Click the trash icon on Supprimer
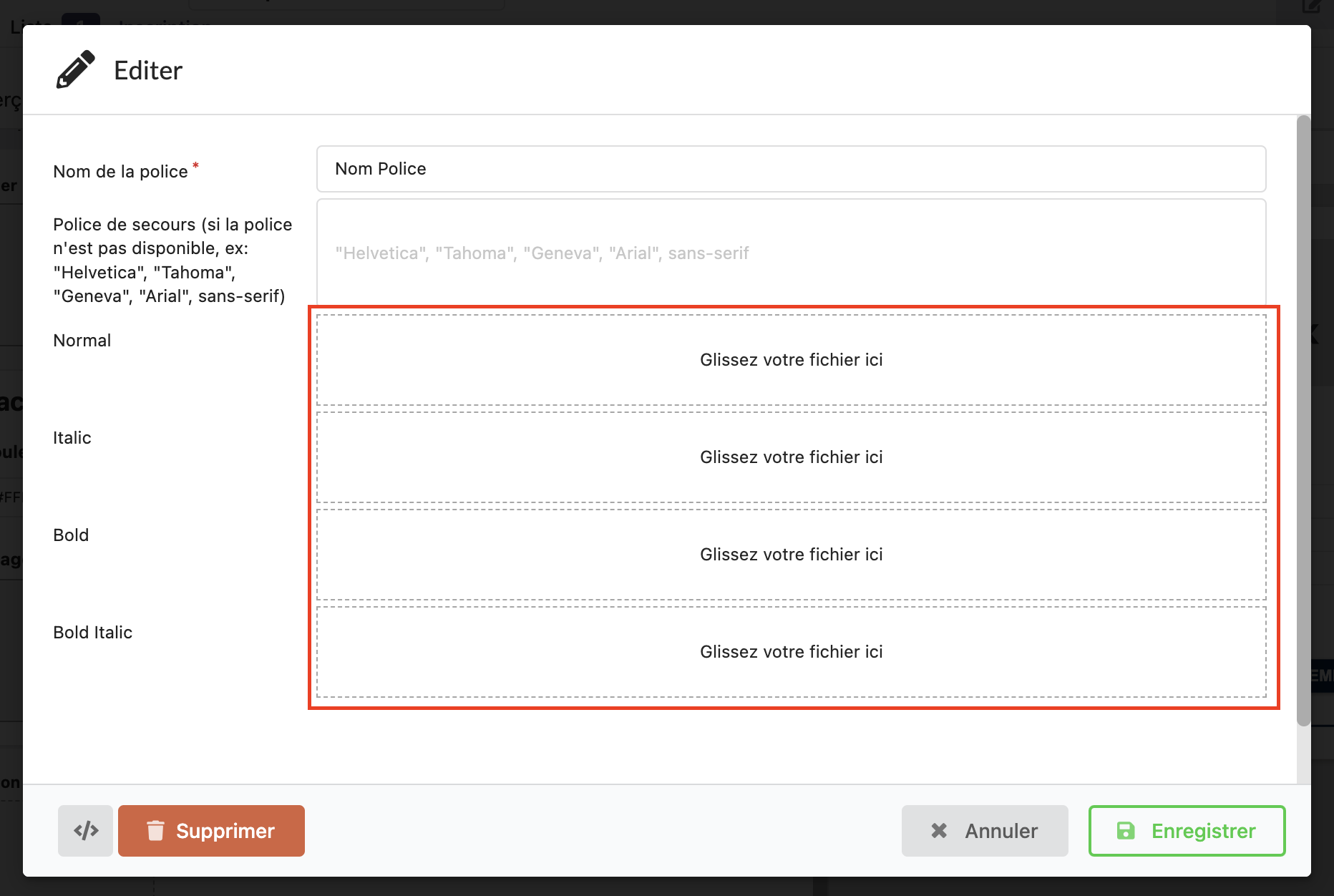The width and height of the screenshot is (1334, 896). coord(155,830)
